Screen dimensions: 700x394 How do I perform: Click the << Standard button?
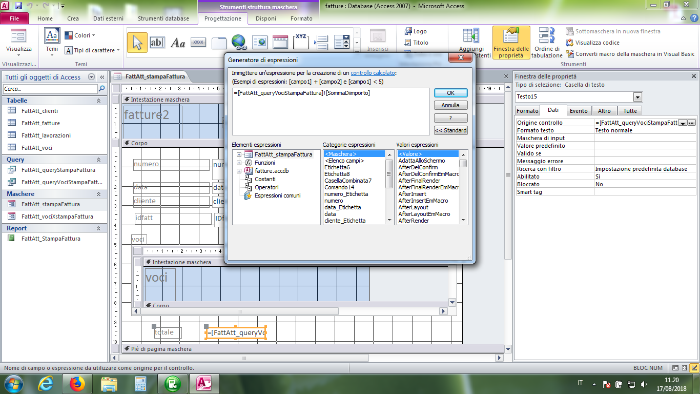(450, 130)
